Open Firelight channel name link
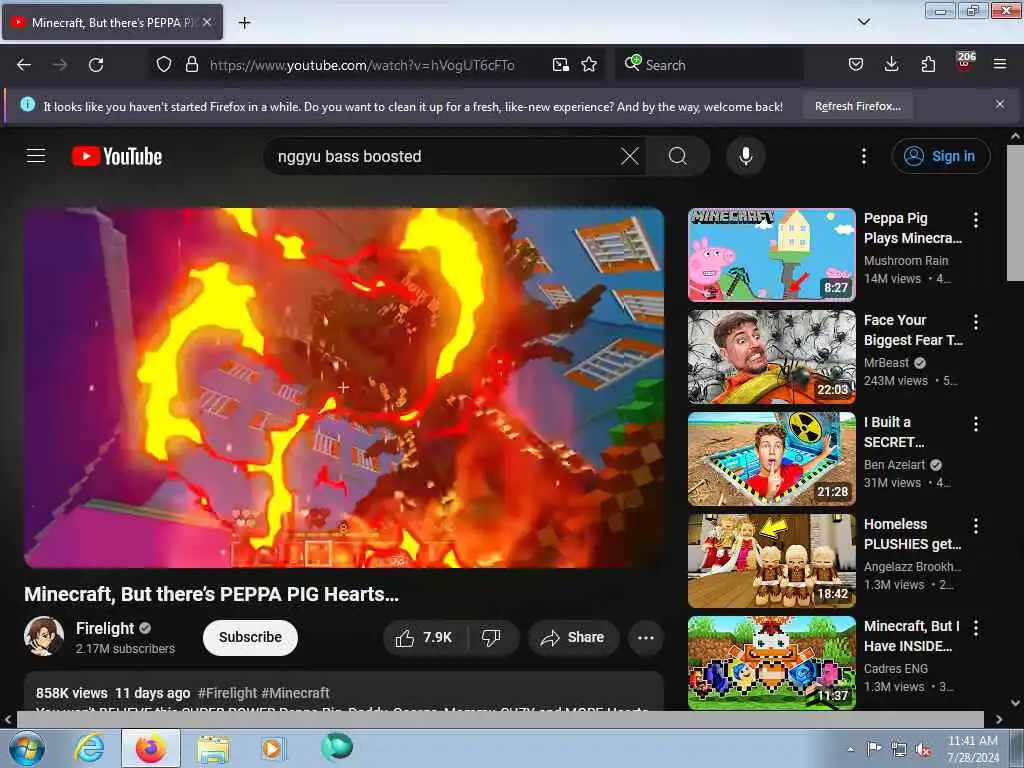The height and width of the screenshot is (768, 1024). [105, 628]
